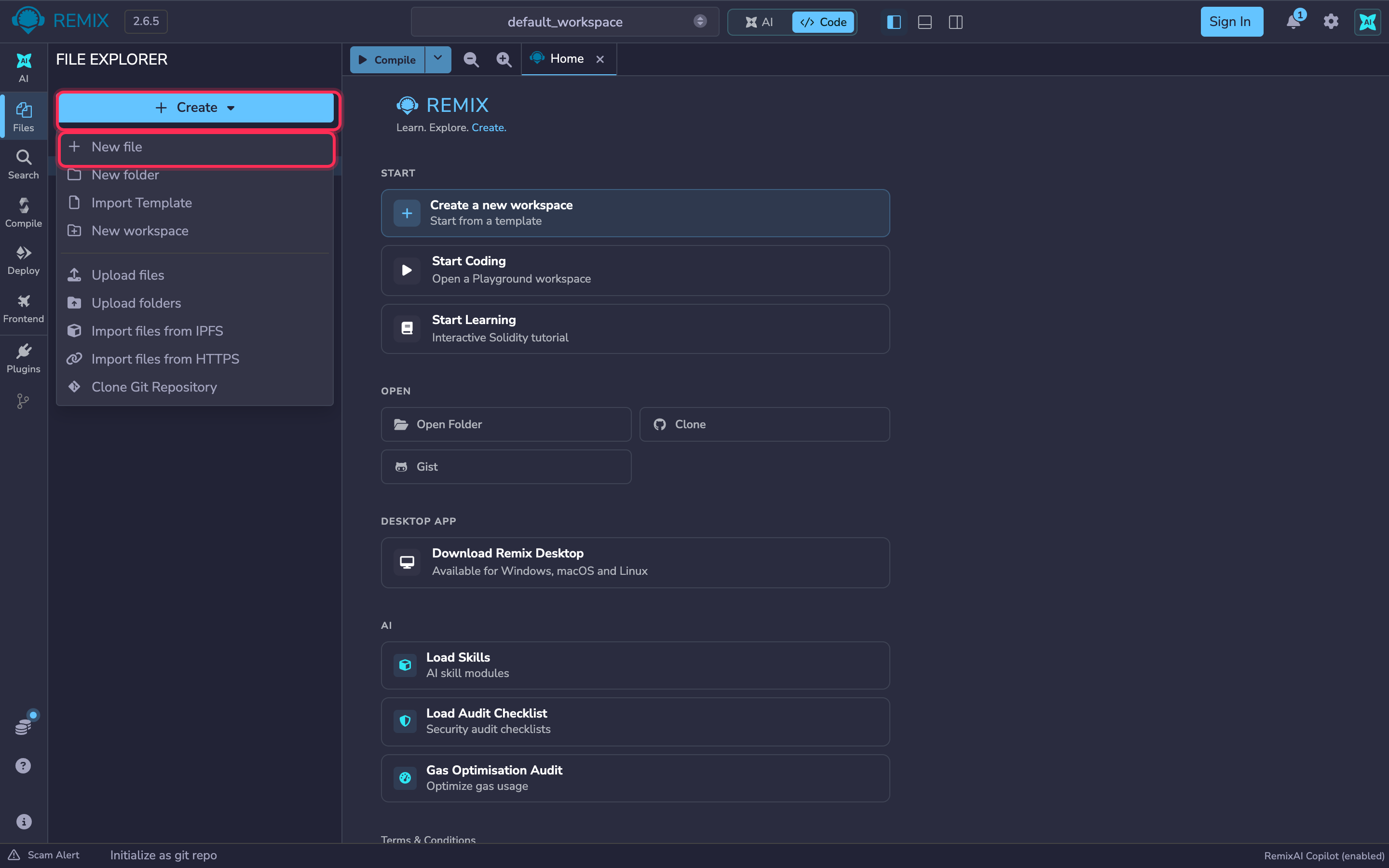The height and width of the screenshot is (868, 1389).
Task: Click the Compile play button
Action: point(387,59)
